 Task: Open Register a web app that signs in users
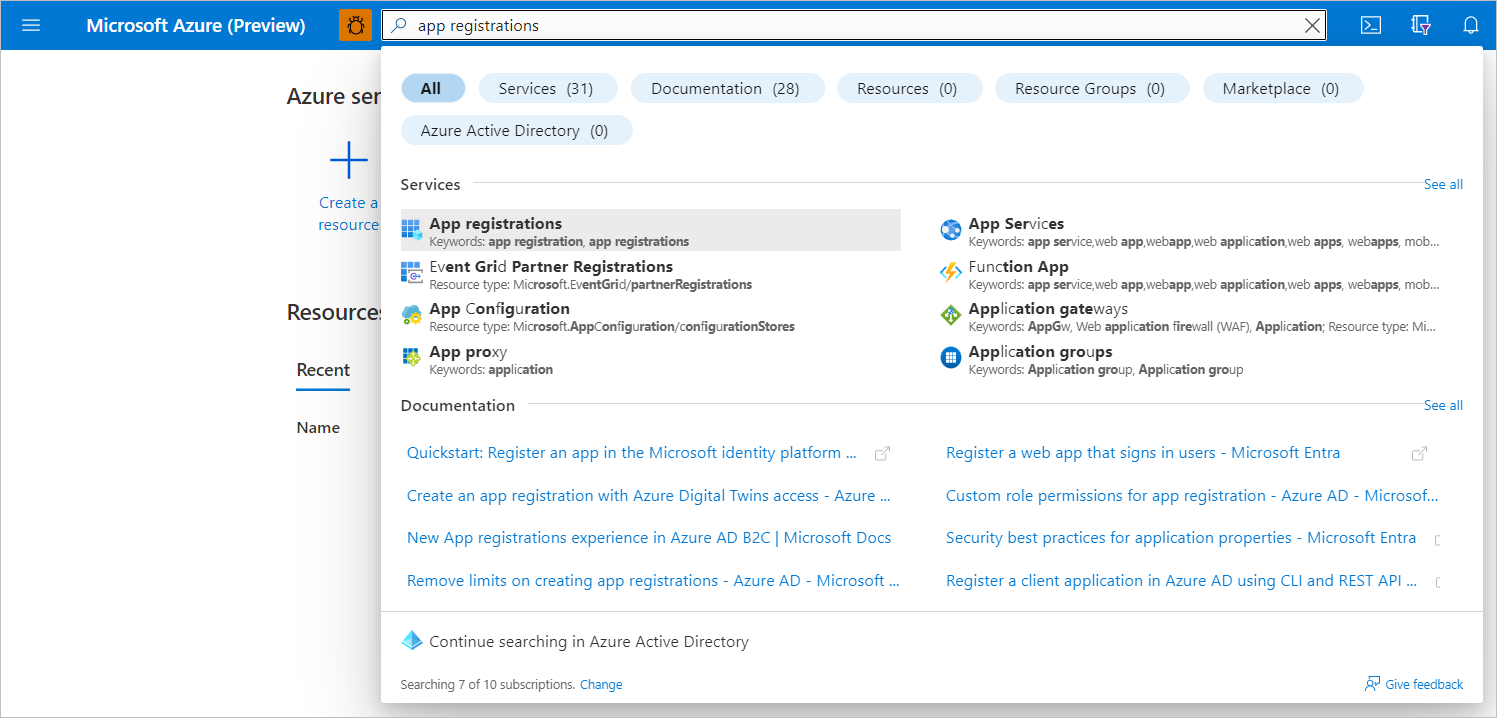click(x=1143, y=453)
